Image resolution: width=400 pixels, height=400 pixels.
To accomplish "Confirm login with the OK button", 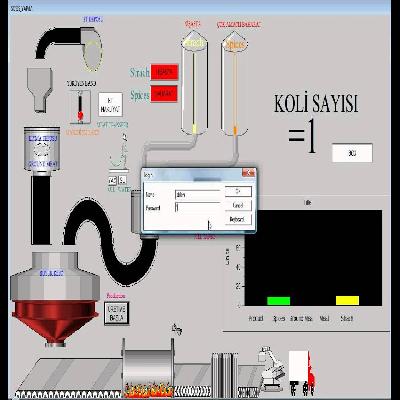I will coord(238,191).
